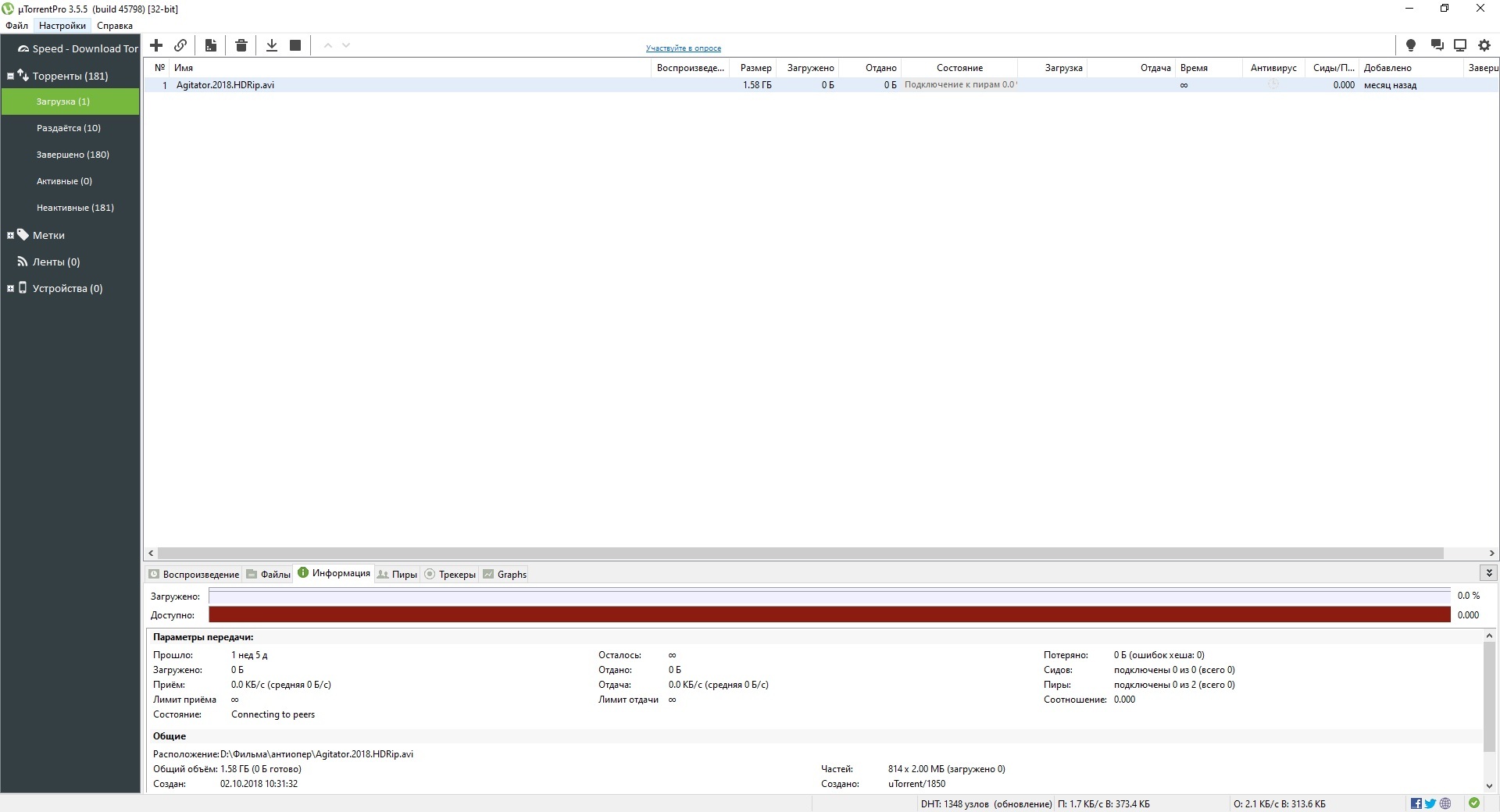This screenshot has height=812, width=1500.
Task: Click the Twitter icon in status bar
Action: [1430, 803]
